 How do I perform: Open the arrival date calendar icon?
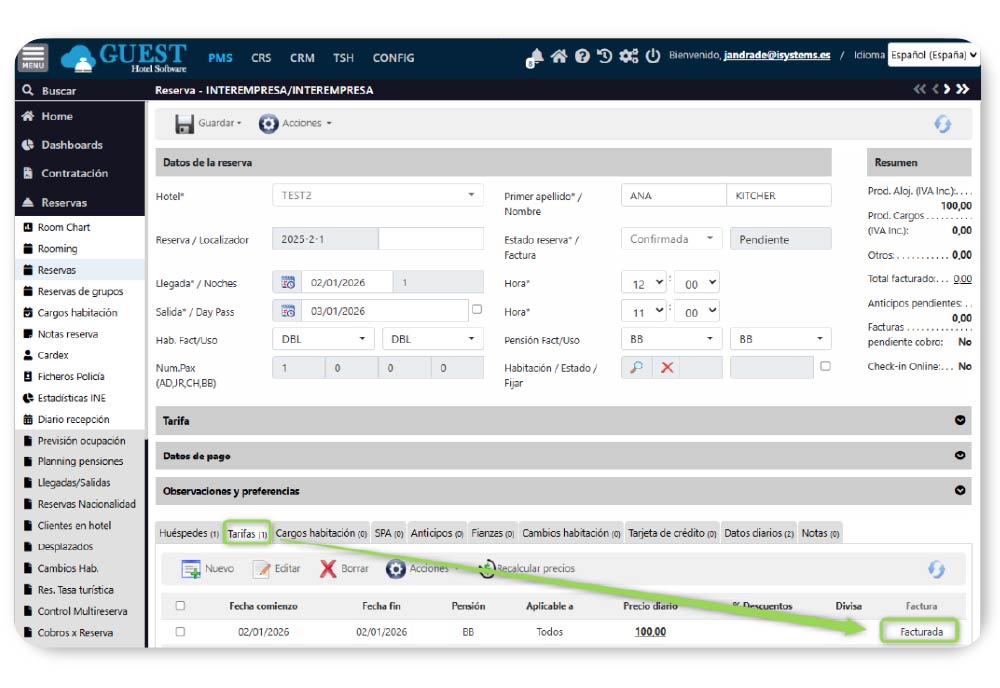pos(287,283)
